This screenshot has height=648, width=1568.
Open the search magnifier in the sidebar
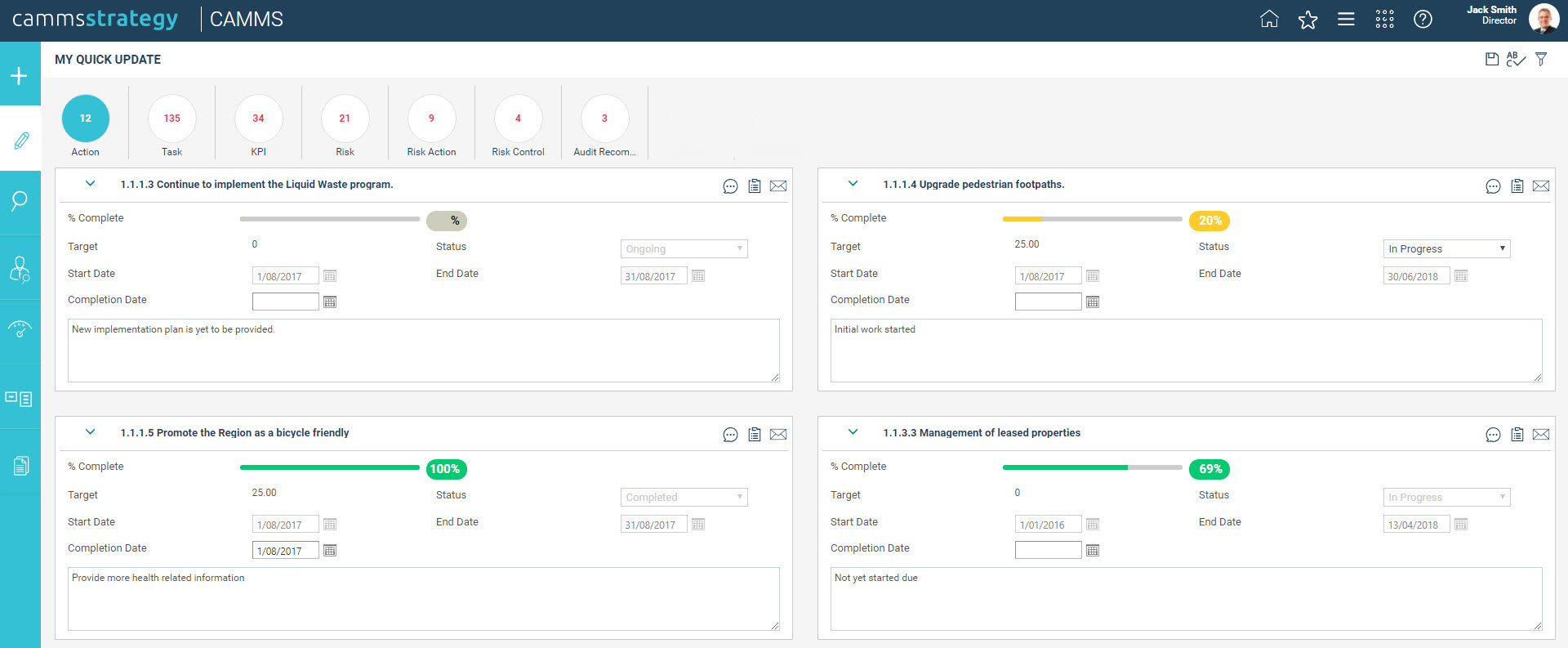click(x=20, y=201)
